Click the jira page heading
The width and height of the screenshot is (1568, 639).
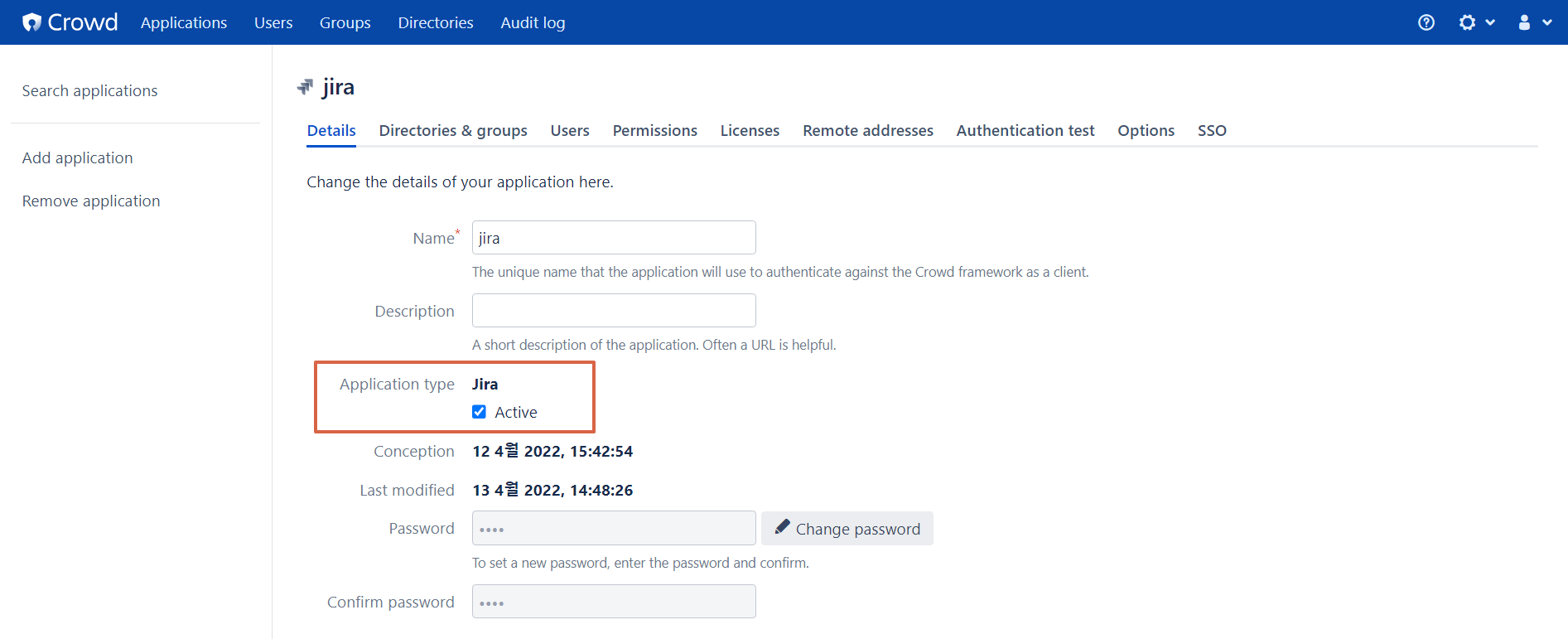point(338,87)
